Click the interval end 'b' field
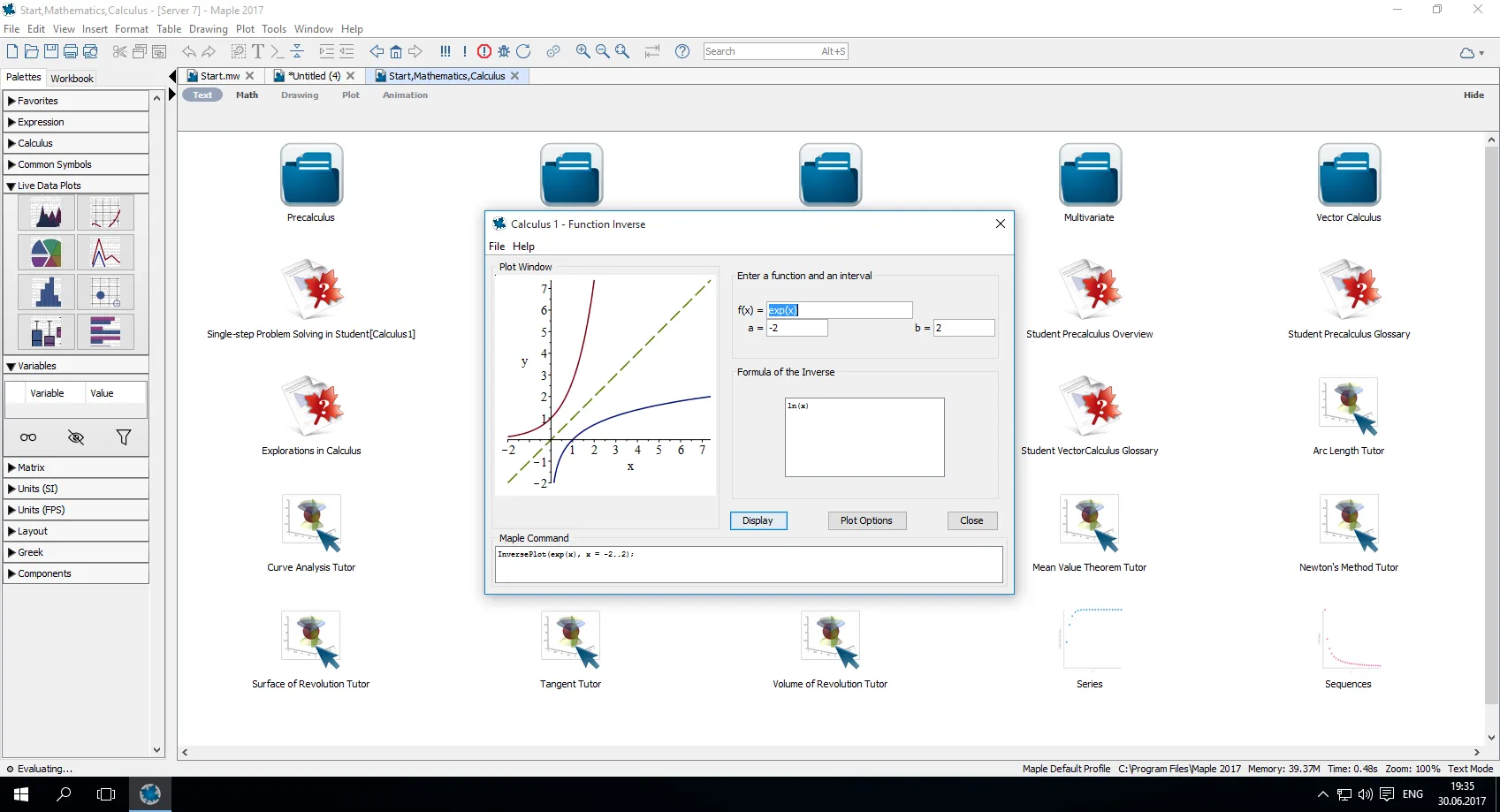Viewport: 1500px width, 812px height. coord(963,328)
